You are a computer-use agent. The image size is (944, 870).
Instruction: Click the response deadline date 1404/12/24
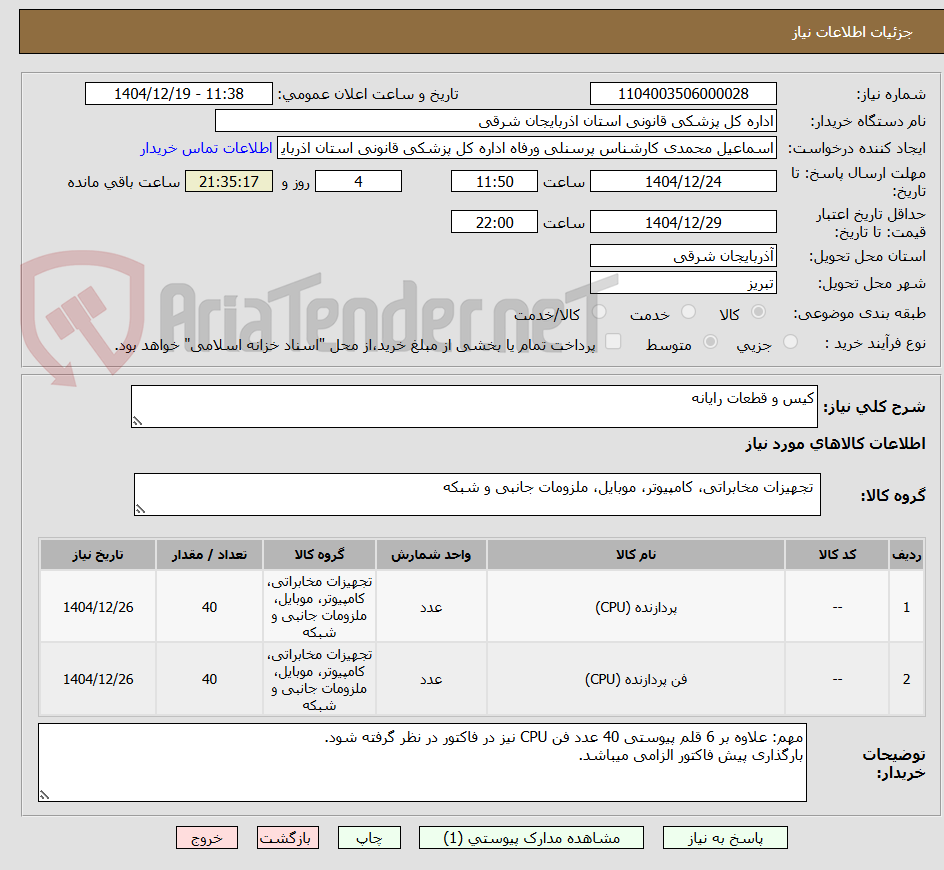click(683, 181)
